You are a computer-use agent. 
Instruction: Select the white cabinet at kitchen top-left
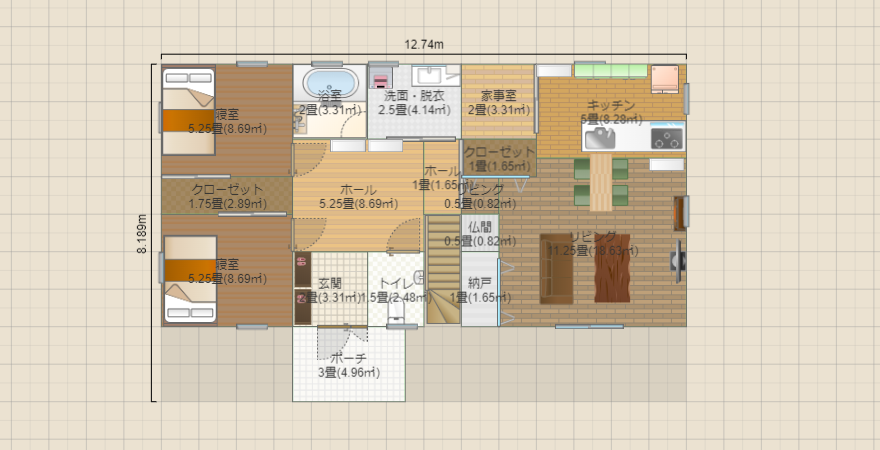coord(554,71)
